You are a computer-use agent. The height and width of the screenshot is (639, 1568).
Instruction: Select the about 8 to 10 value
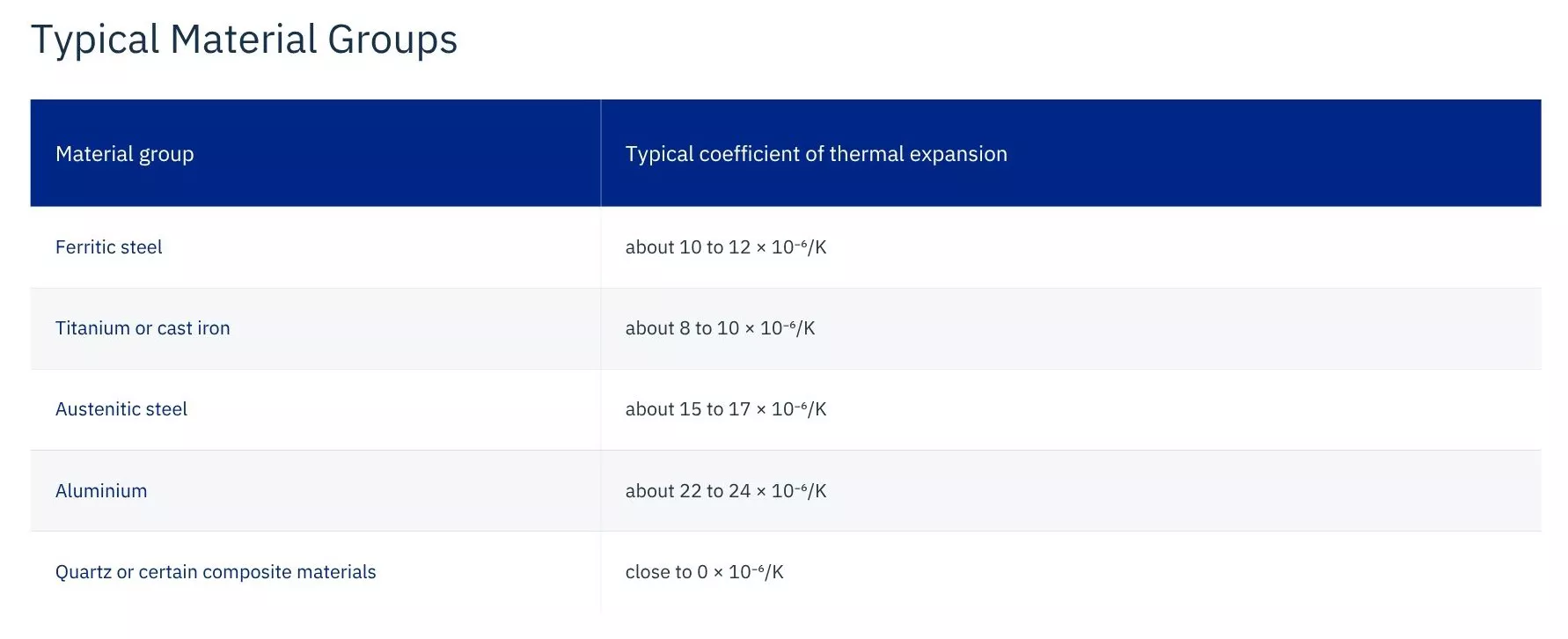click(720, 328)
